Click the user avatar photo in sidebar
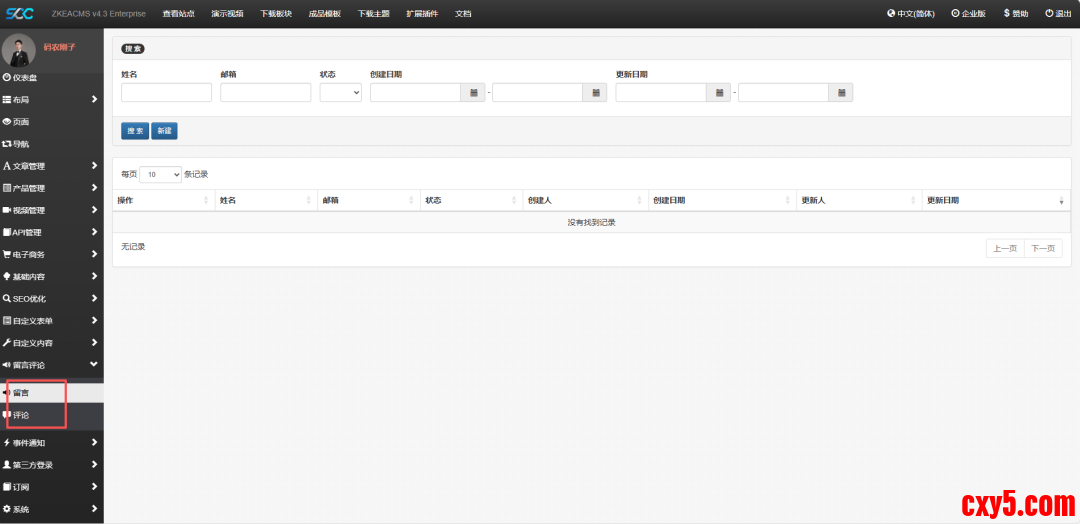Viewport: 1080px width, 524px height. click(19, 51)
